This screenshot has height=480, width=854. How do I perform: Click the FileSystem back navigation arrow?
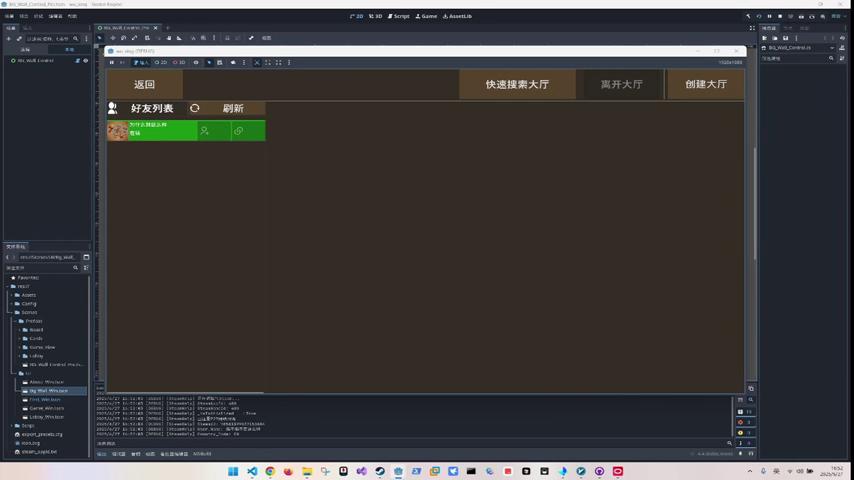tap(8, 257)
